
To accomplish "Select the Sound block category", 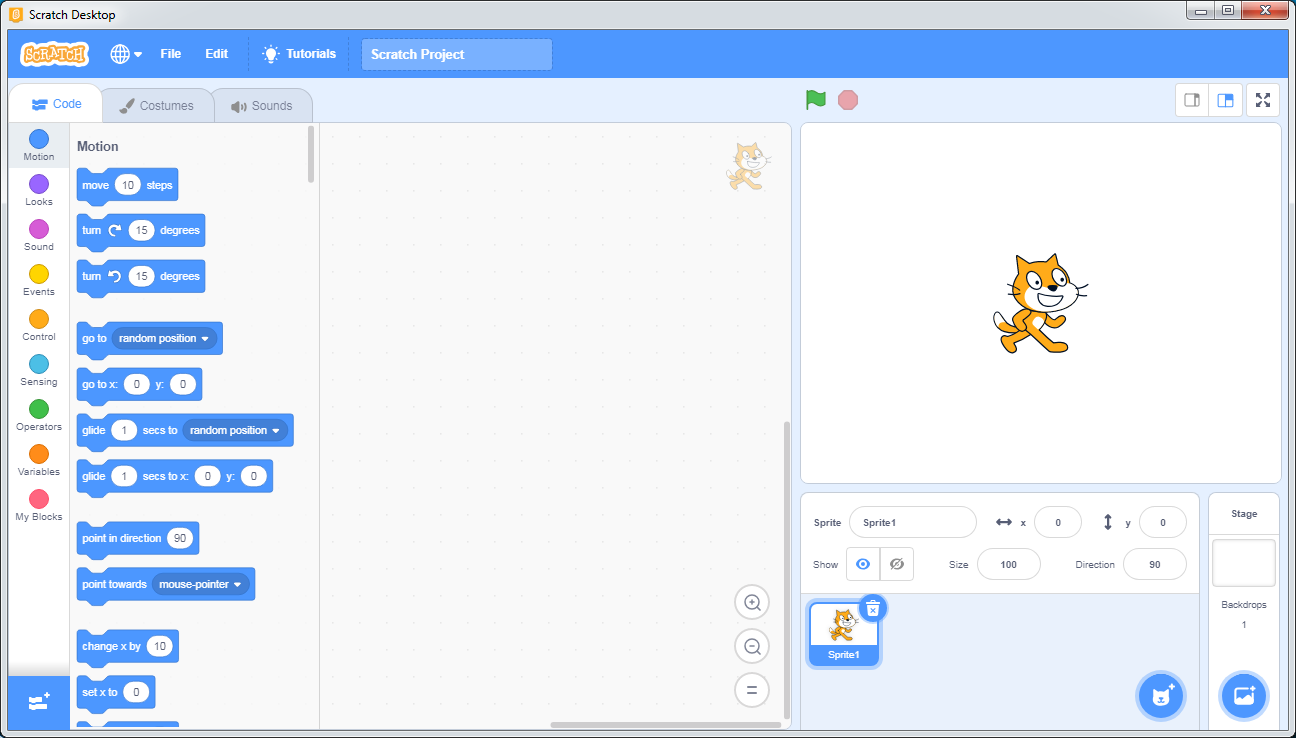I will coord(39,236).
